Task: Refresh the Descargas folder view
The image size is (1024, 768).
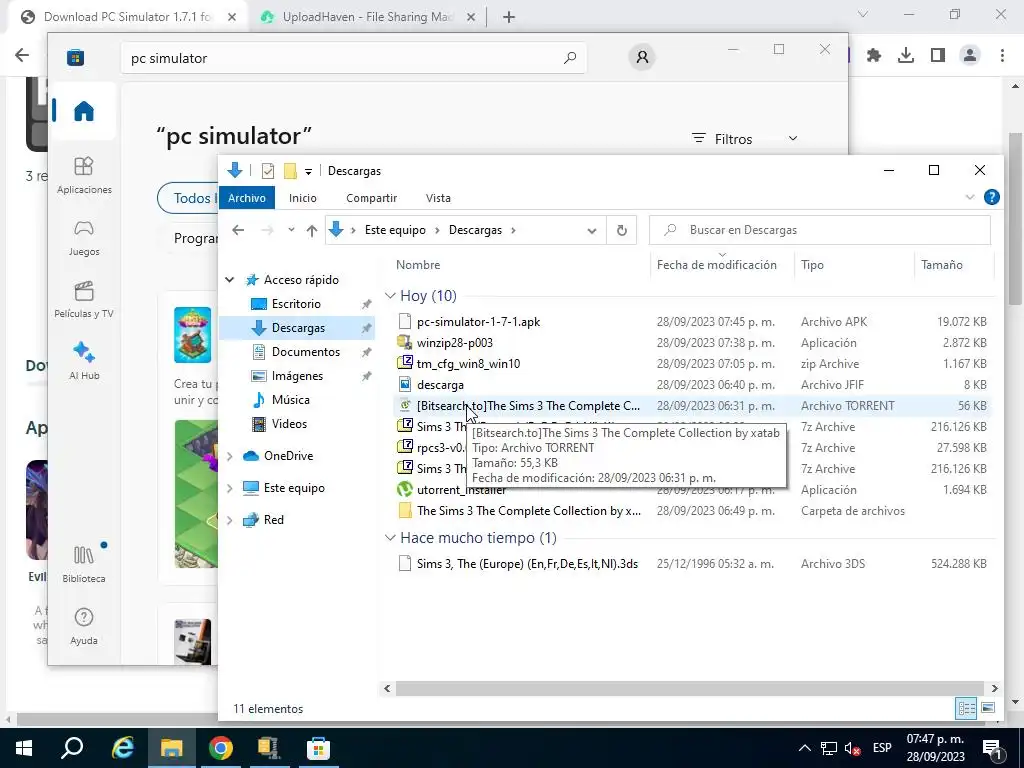Action: (x=622, y=230)
